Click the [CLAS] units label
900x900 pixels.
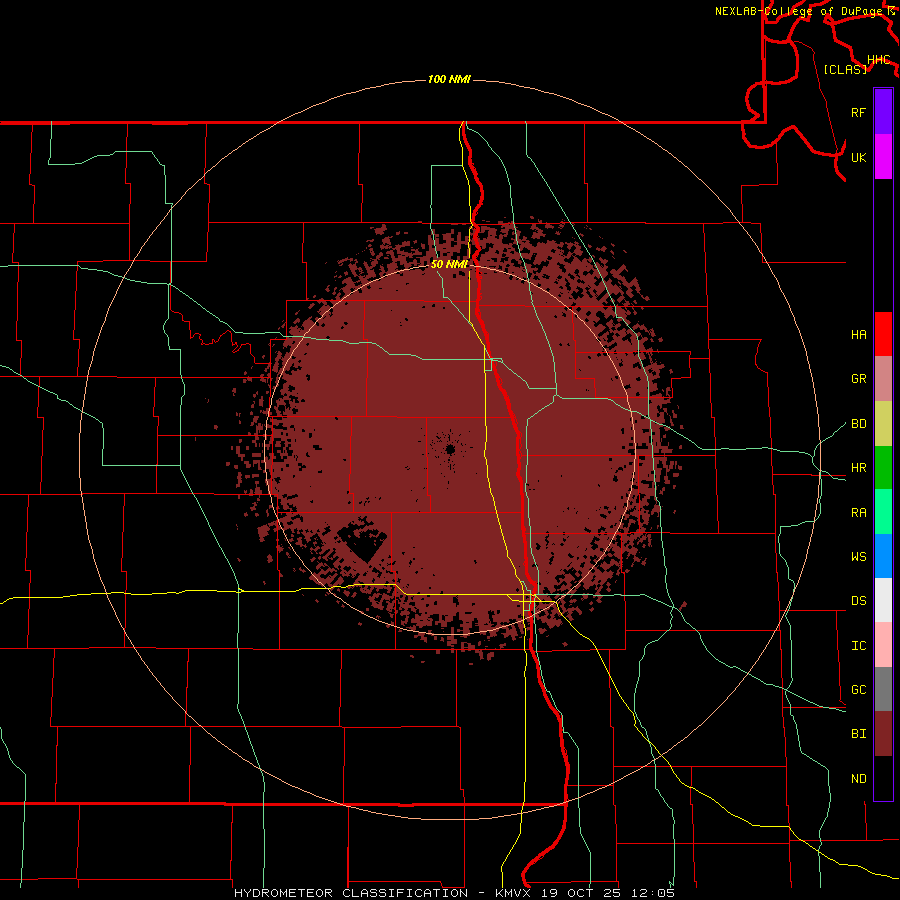845,69
